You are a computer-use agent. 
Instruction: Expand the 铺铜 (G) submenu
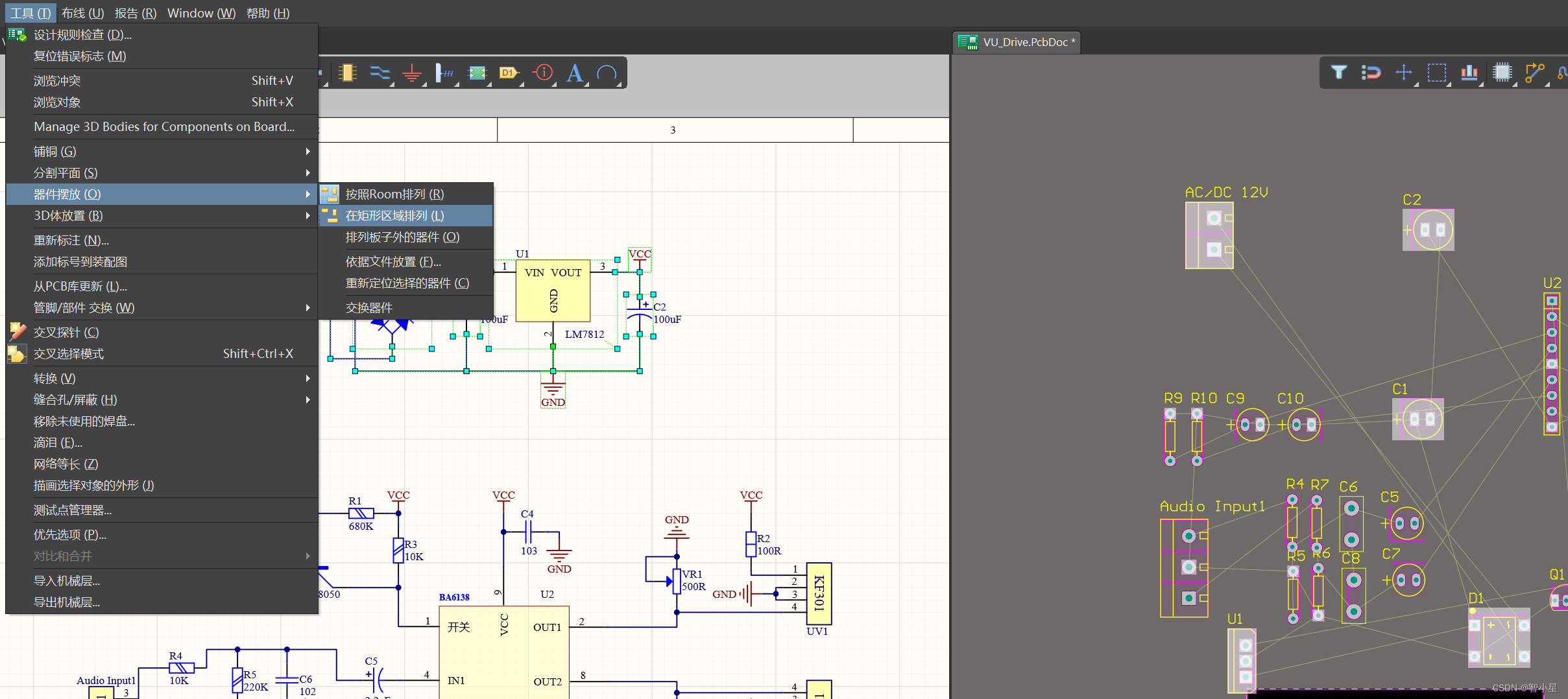(x=162, y=151)
